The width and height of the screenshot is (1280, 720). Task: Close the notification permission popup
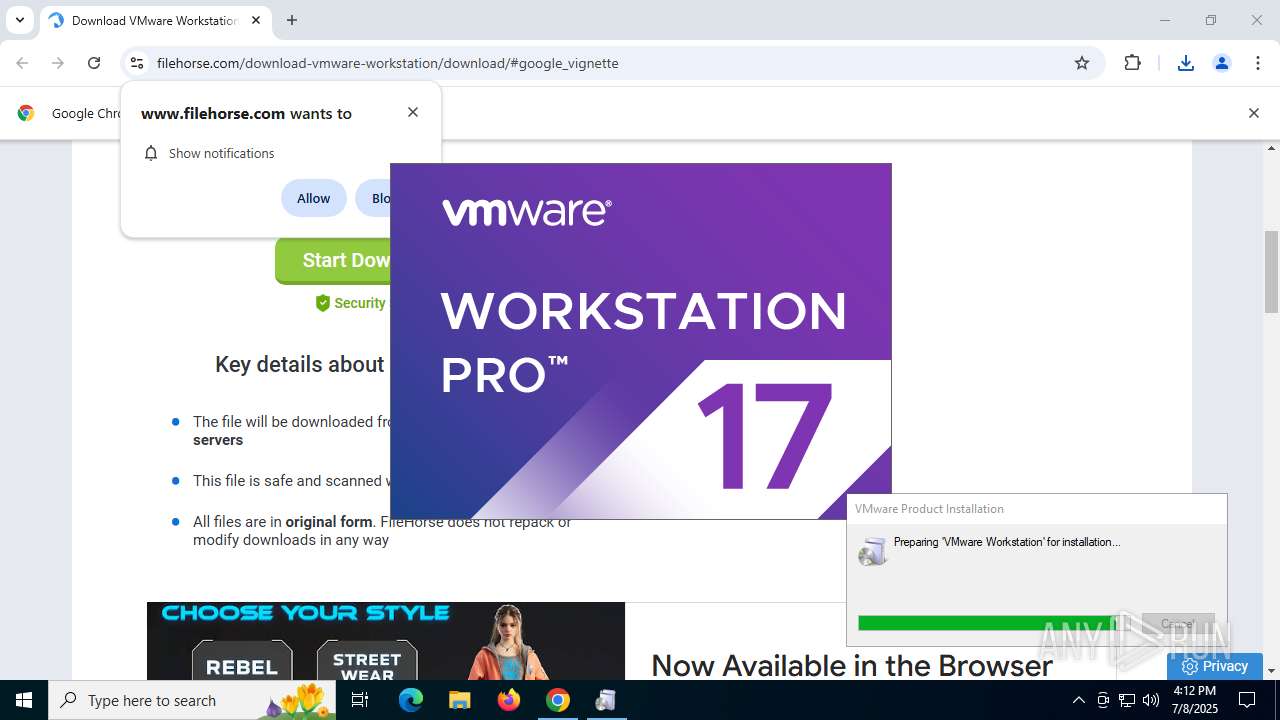click(413, 112)
